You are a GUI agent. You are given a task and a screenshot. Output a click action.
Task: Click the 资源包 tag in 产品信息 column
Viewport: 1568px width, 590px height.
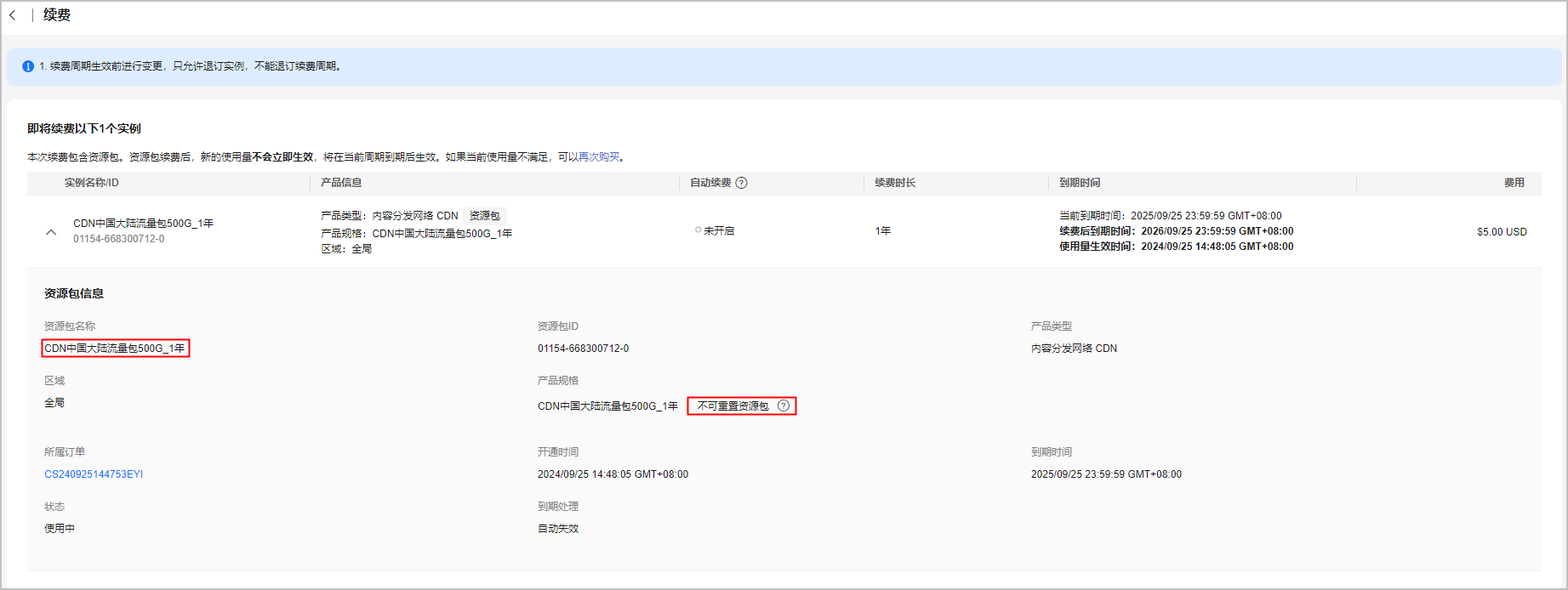tap(485, 216)
